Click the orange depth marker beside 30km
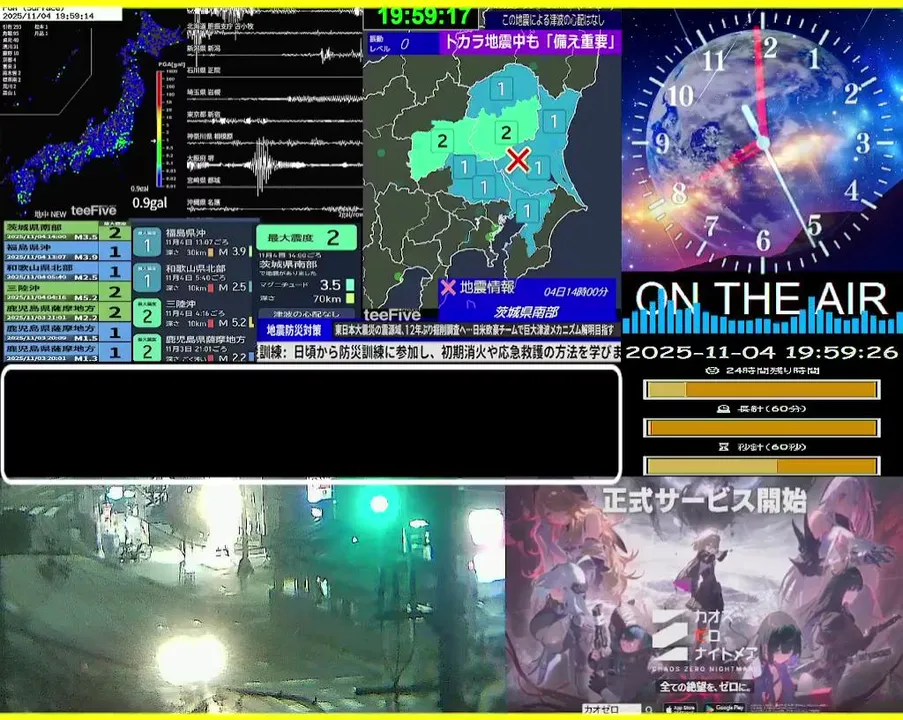The image size is (903, 720). 211,252
